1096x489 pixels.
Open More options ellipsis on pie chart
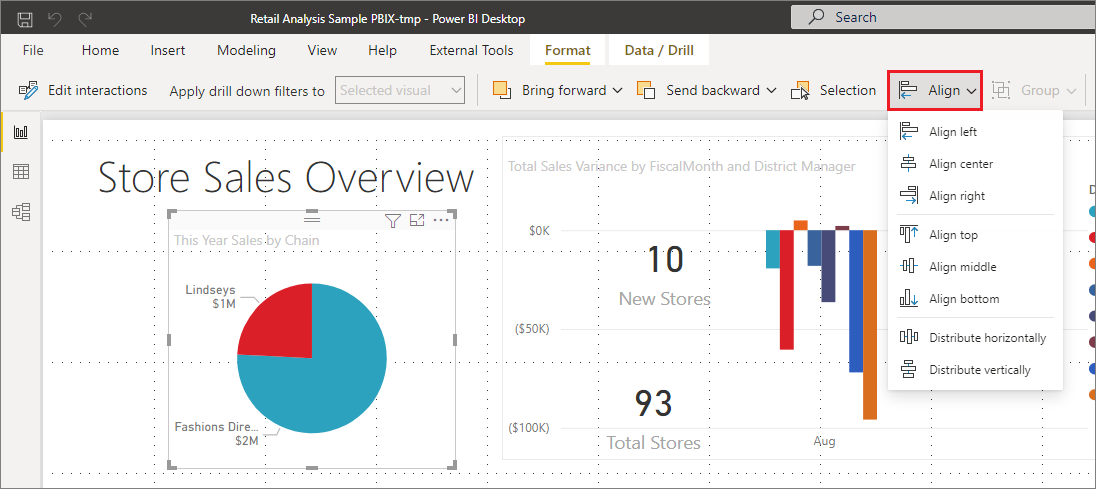pyautogui.click(x=441, y=220)
